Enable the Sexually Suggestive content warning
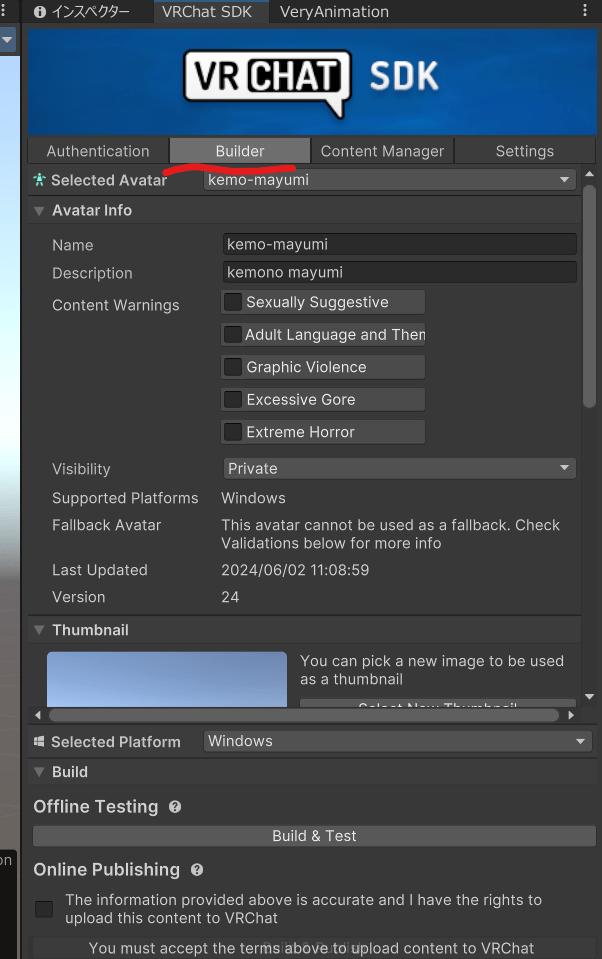The width and height of the screenshot is (602, 959). [233, 302]
